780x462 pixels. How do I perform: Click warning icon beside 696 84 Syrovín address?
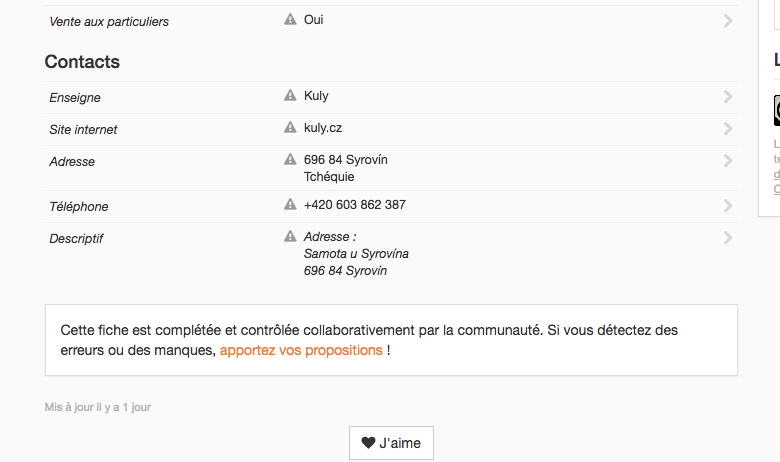click(x=290, y=159)
